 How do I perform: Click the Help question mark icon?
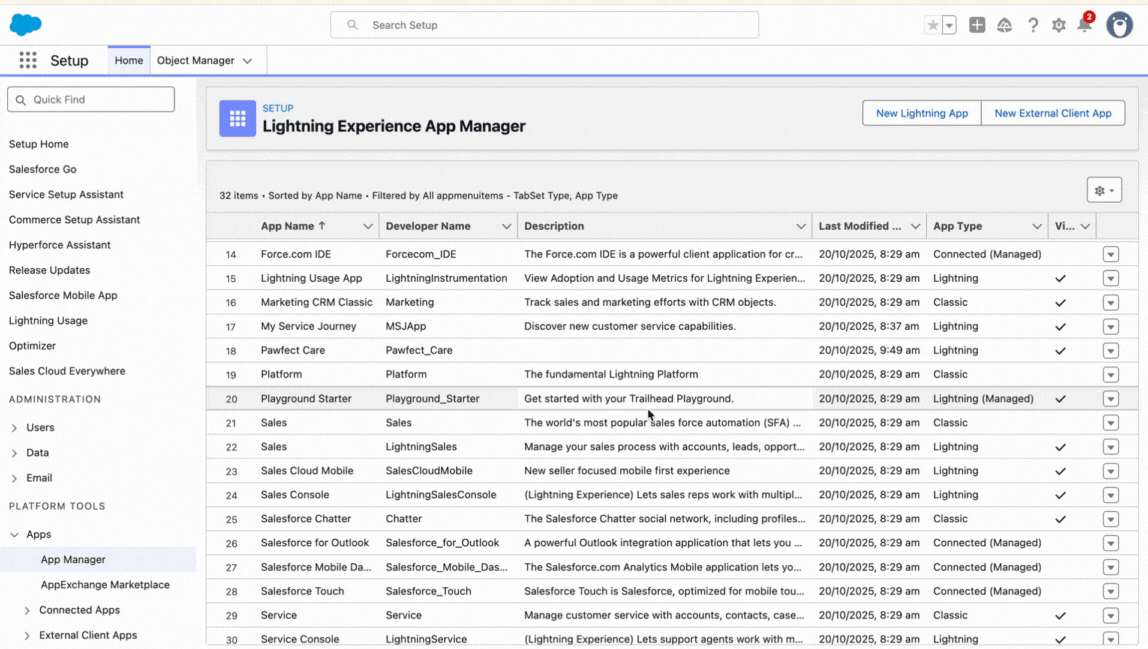(1033, 26)
